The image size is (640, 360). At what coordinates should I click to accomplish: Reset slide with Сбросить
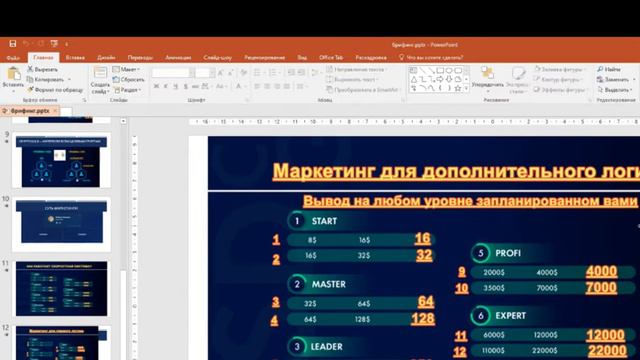[x=129, y=80]
